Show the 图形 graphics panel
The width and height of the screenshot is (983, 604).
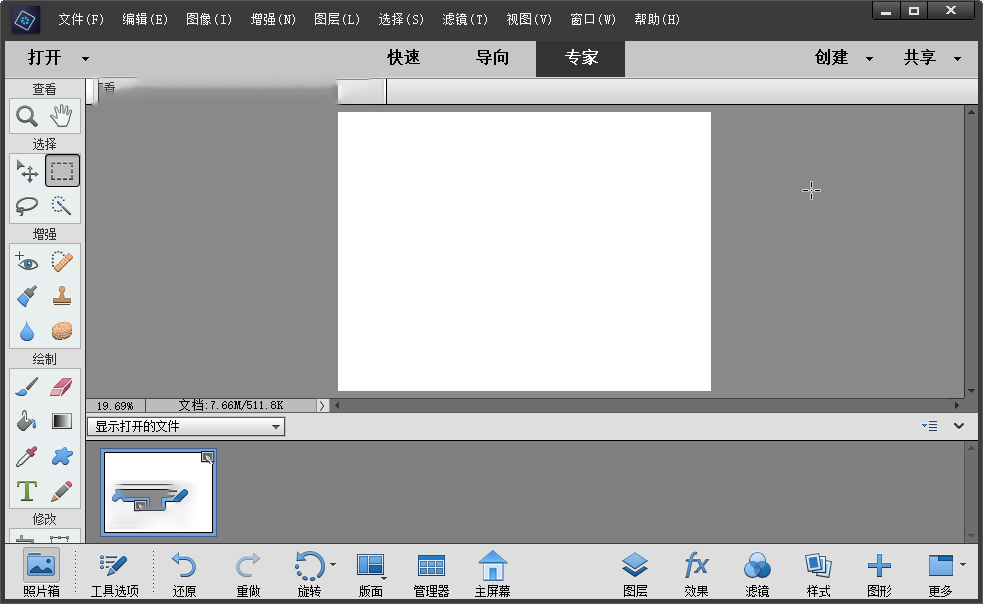(x=879, y=573)
